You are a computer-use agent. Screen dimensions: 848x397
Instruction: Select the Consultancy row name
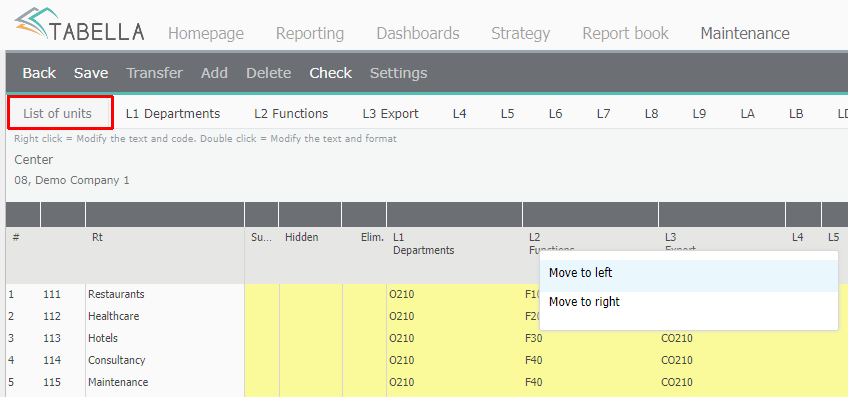coord(116,360)
